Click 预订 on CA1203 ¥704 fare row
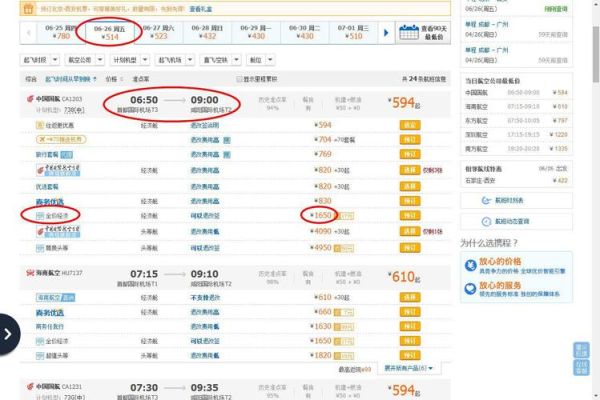600x400 pixels. coord(410,140)
